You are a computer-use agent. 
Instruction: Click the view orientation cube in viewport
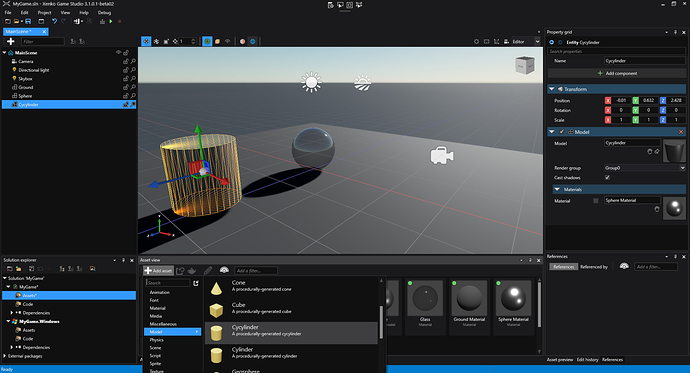[x=525, y=66]
